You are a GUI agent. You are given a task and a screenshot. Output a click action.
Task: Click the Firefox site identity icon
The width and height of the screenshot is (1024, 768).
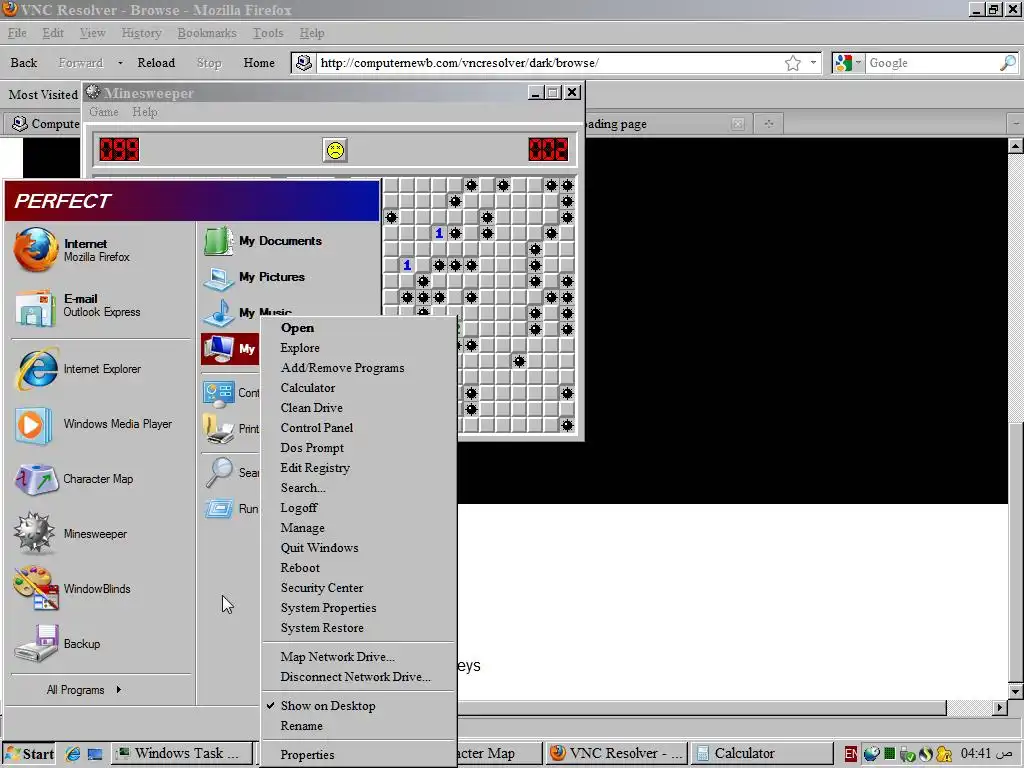303,63
